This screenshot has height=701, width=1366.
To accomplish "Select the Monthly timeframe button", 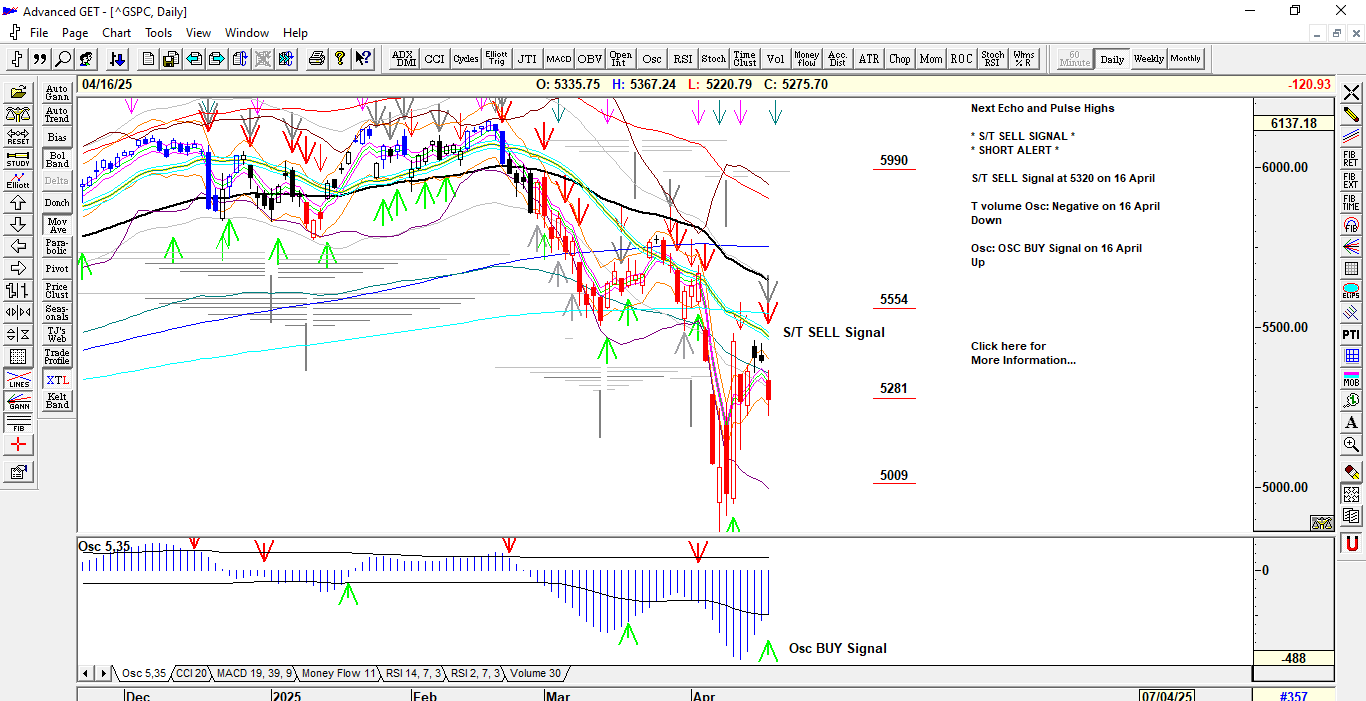I will pyautogui.click(x=1186, y=59).
